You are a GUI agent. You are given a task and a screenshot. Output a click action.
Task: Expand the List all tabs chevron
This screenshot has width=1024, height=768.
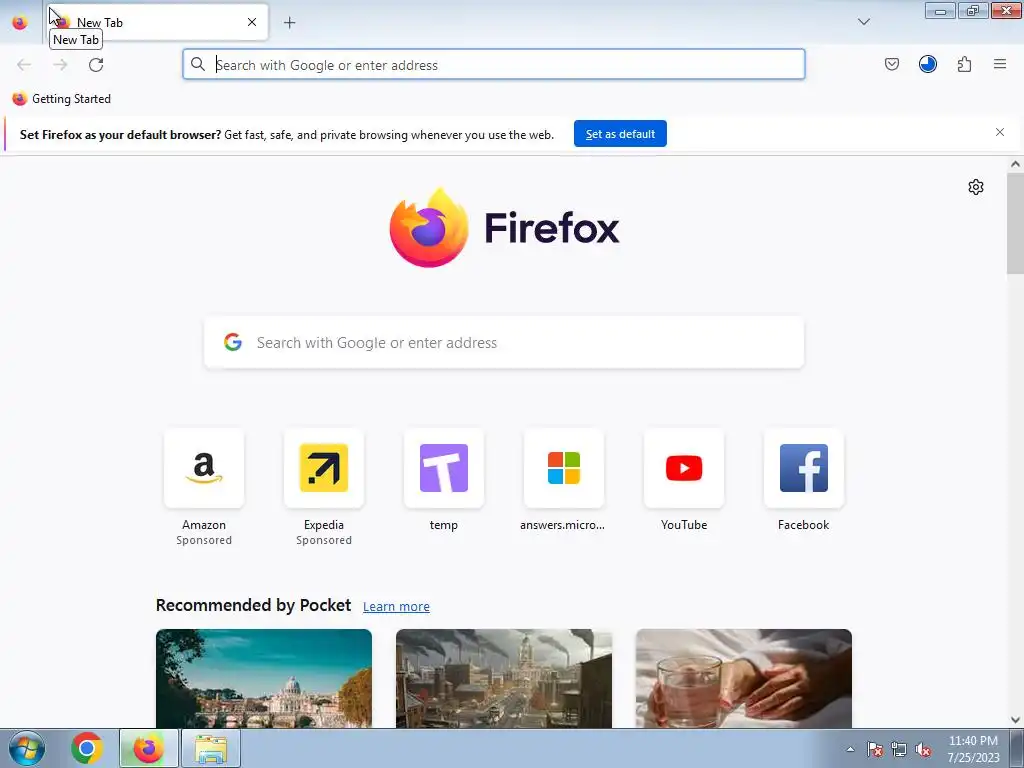pos(863,22)
